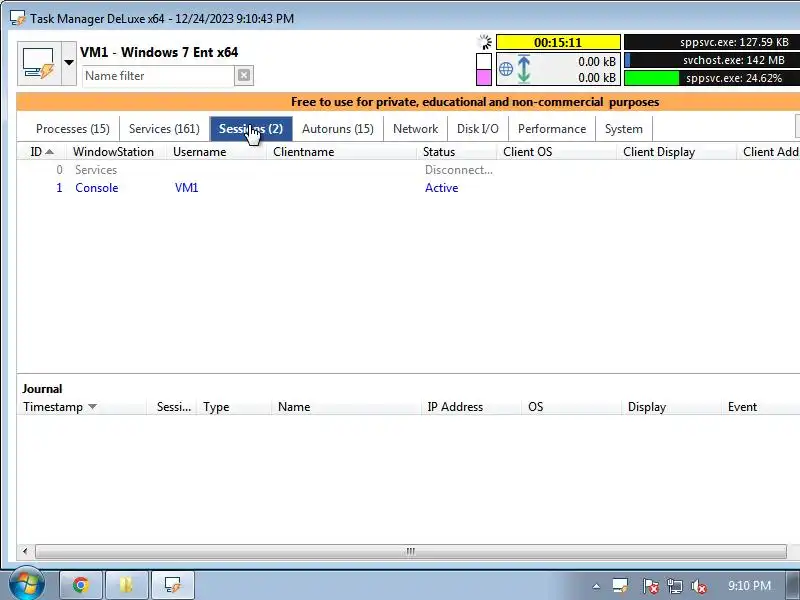The height and width of the screenshot is (600, 800).
Task: Sort sessions by ID column
Action: (42, 152)
